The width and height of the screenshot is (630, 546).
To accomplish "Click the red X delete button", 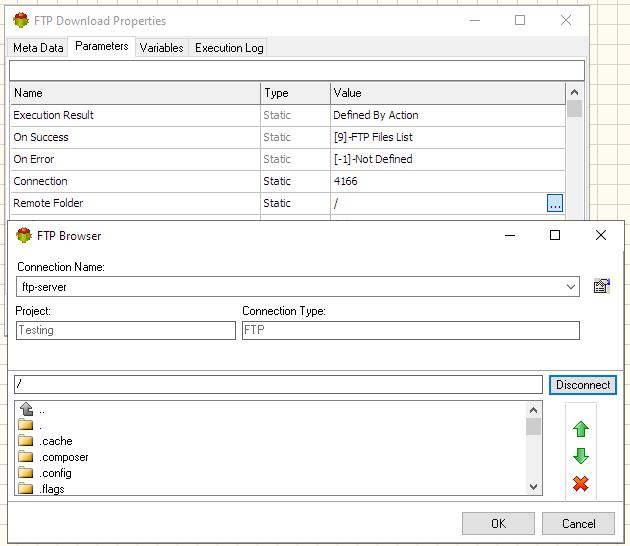I will [x=581, y=484].
